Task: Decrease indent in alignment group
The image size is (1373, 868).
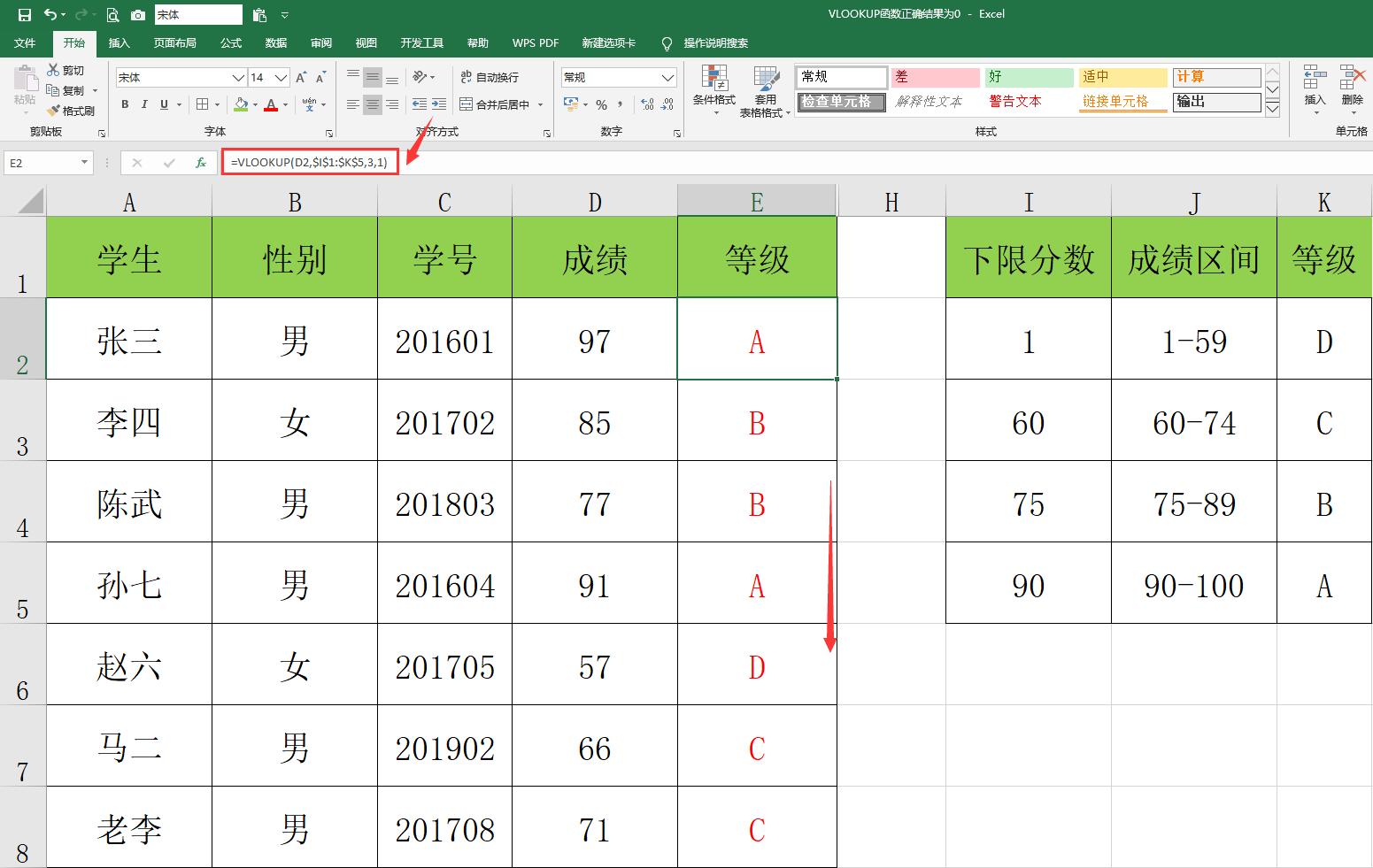Action: [x=420, y=104]
